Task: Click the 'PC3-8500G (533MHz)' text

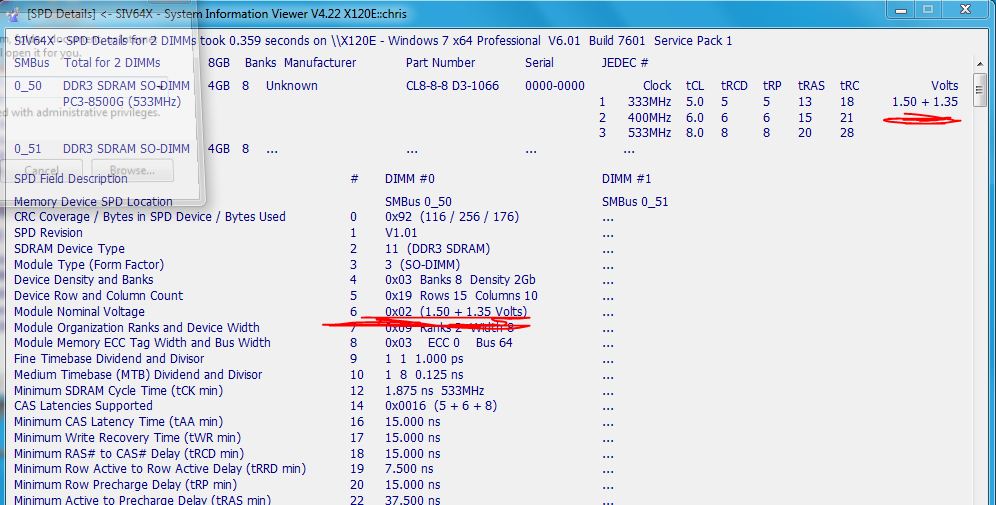Action: click(x=122, y=102)
